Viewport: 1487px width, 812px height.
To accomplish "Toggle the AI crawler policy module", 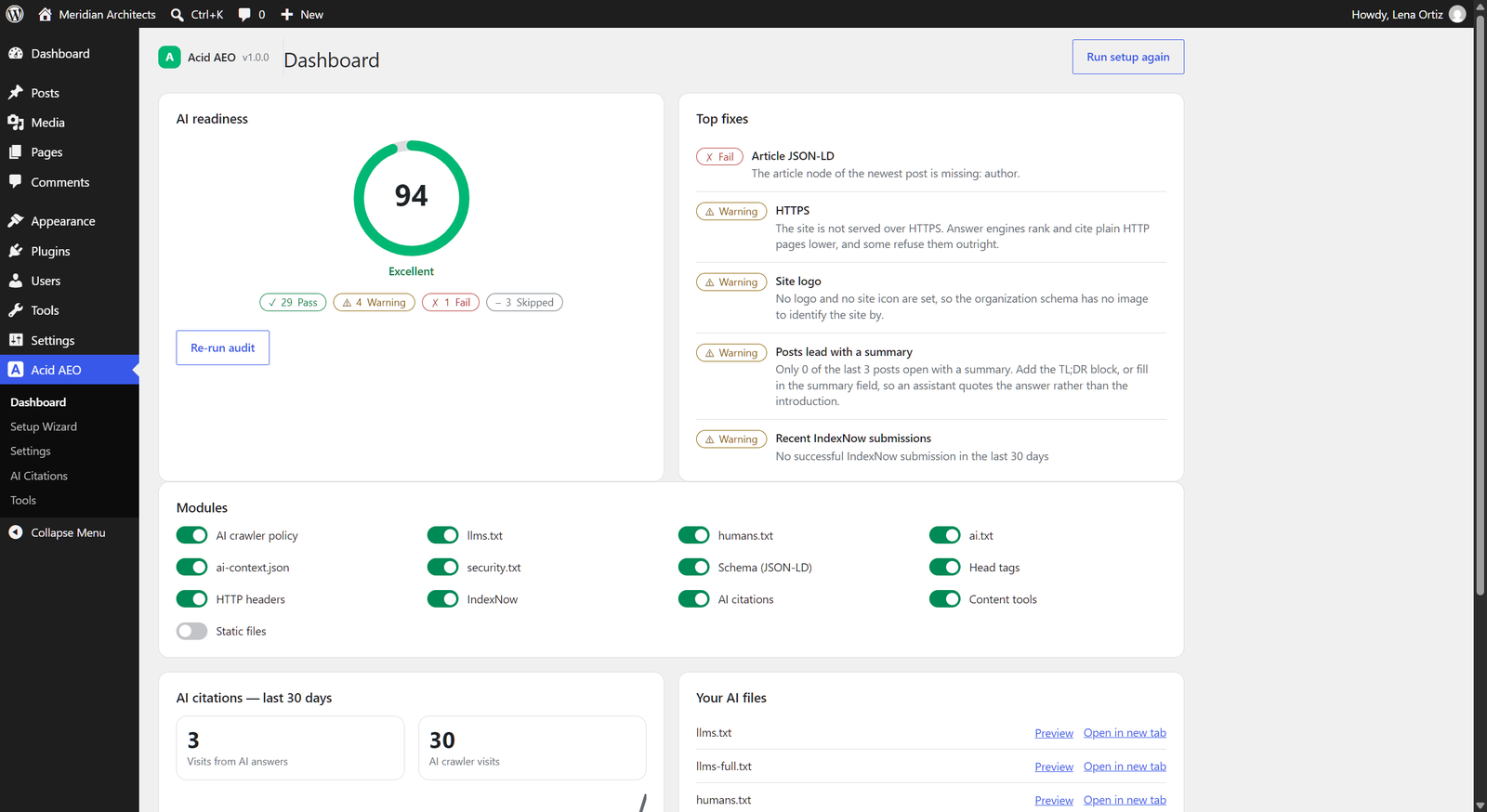I will (192, 535).
